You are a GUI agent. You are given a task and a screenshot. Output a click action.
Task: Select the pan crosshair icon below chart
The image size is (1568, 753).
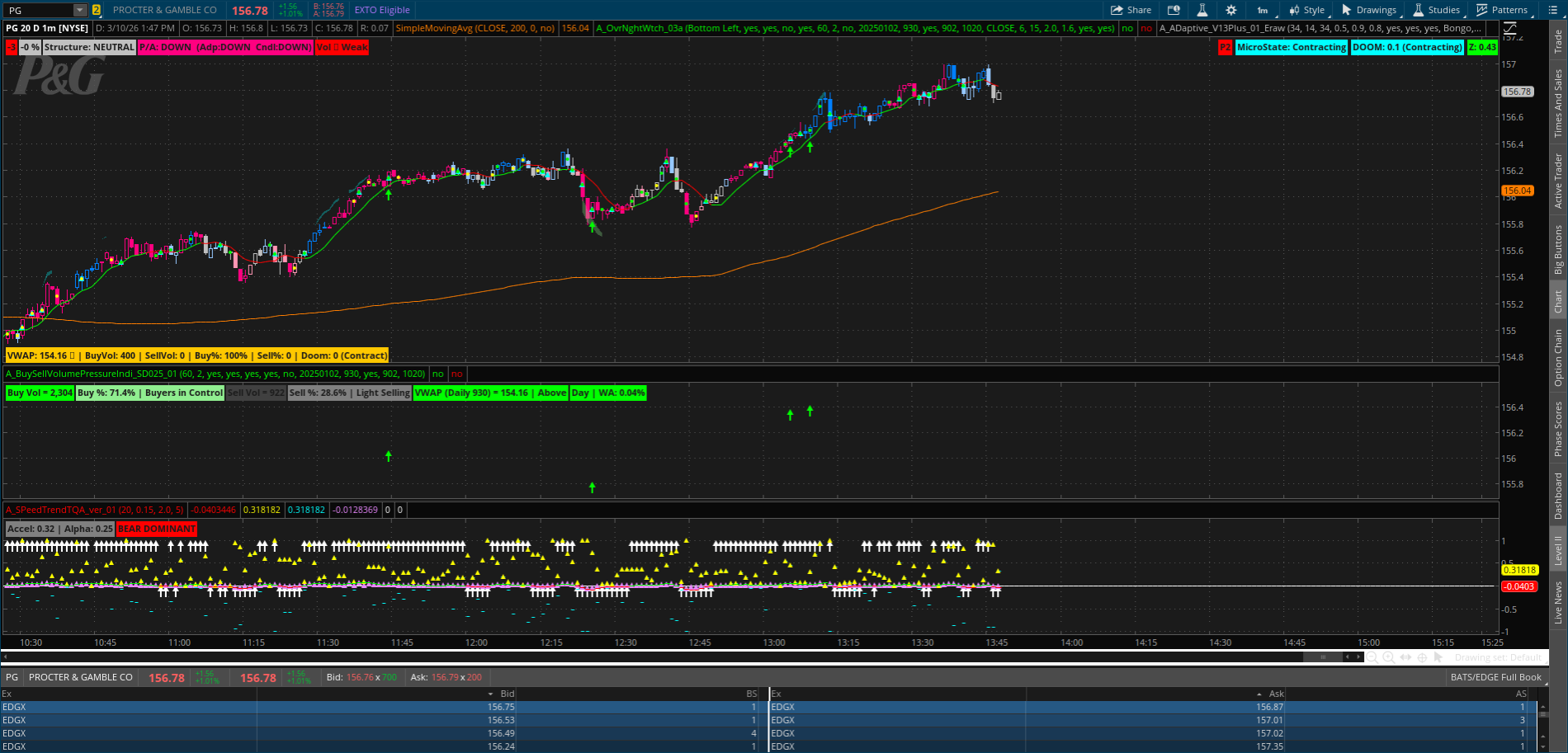coord(1423,657)
